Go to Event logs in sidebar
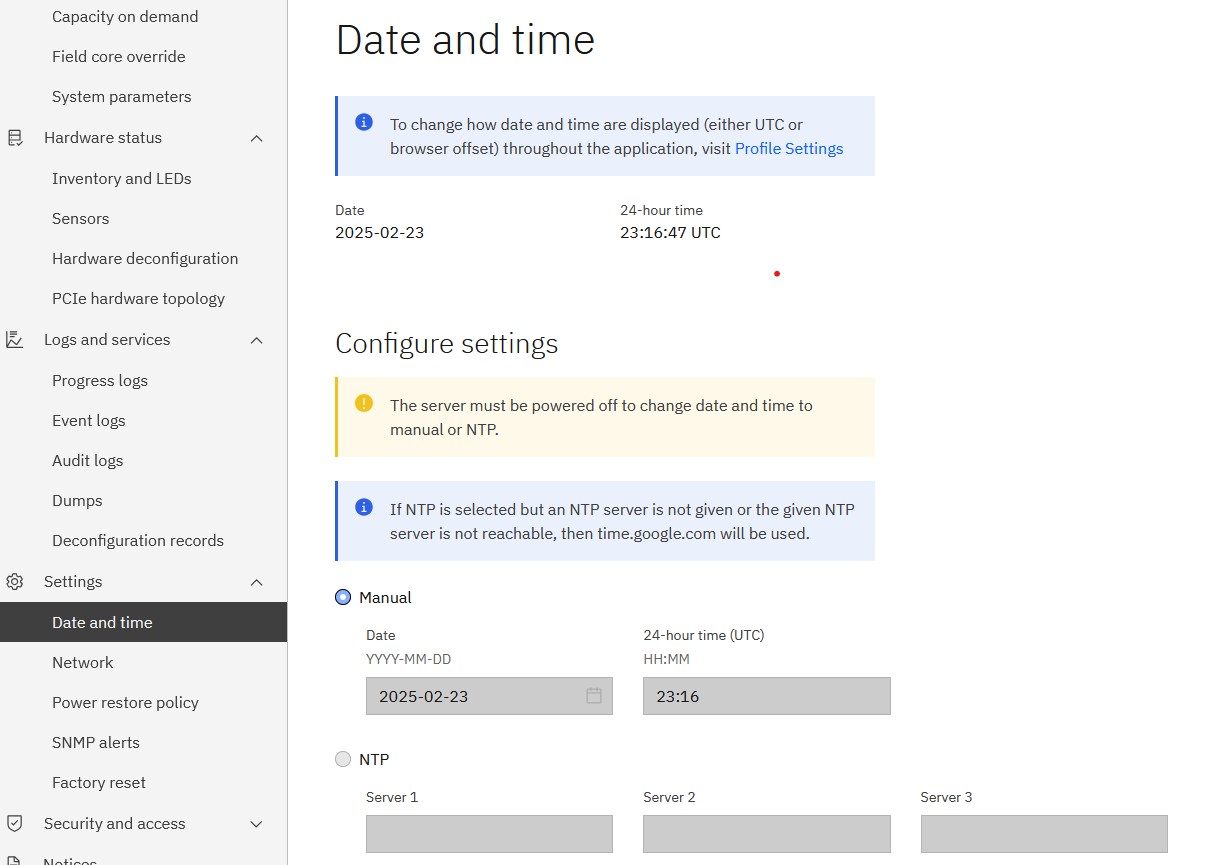Screen dimensions: 1210x865 (x=89, y=420)
